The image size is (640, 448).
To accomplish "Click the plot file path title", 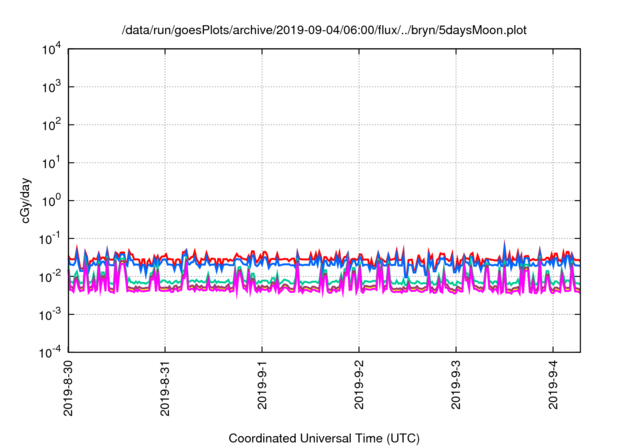I will 324,30.
